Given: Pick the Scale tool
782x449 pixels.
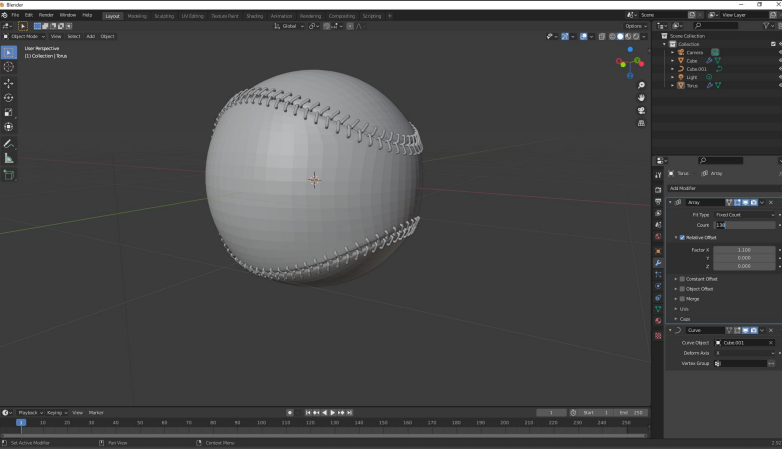Looking at the screenshot, I should pos(9,112).
